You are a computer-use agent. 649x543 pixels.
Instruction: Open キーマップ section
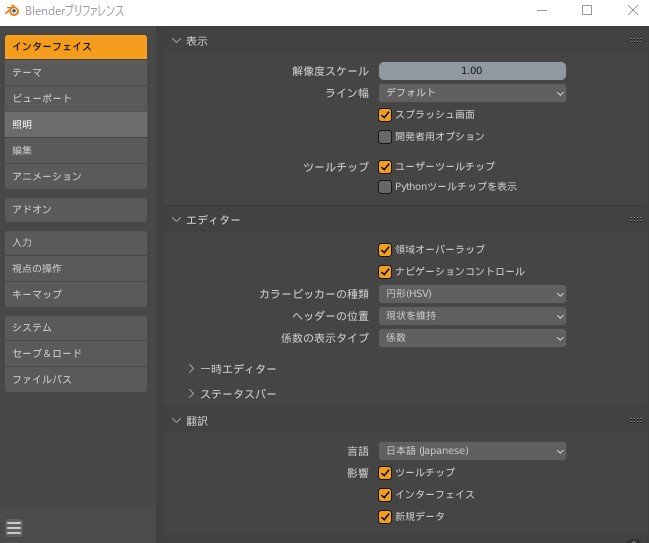[76, 295]
